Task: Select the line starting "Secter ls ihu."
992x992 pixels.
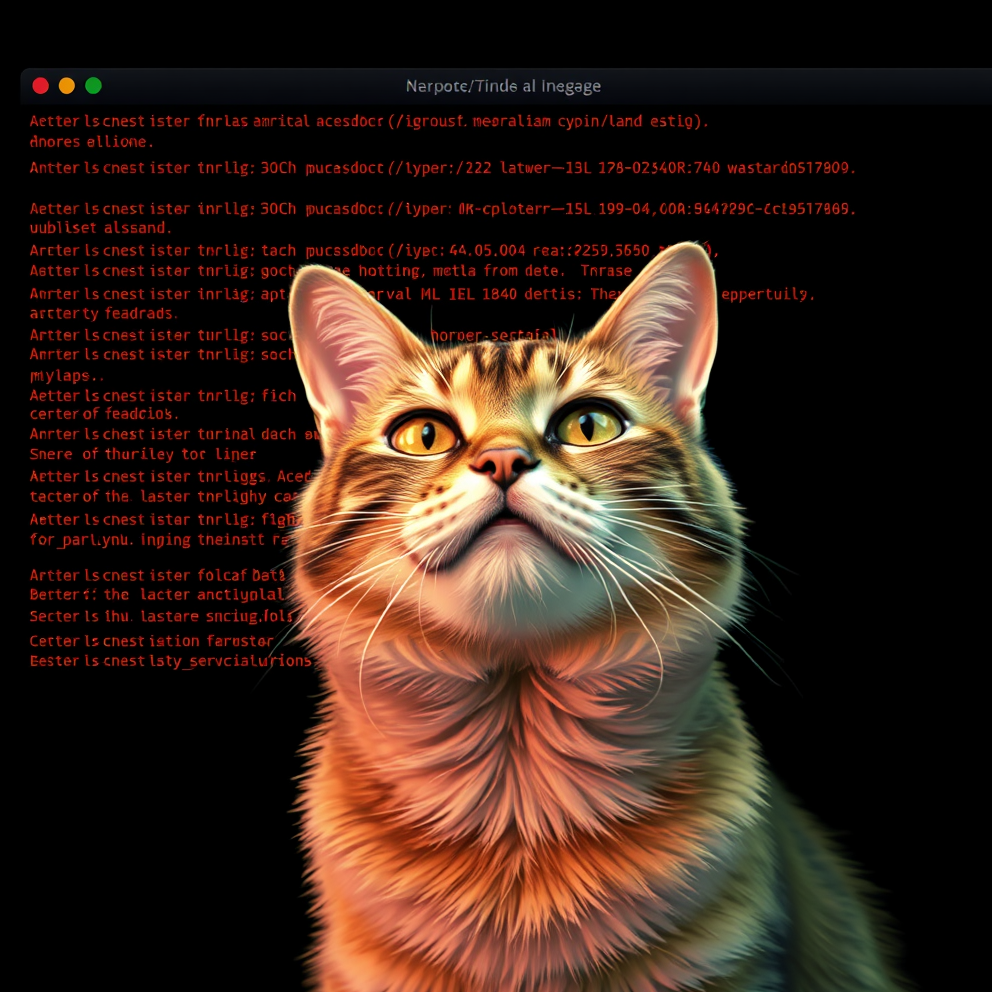Action: (161, 616)
